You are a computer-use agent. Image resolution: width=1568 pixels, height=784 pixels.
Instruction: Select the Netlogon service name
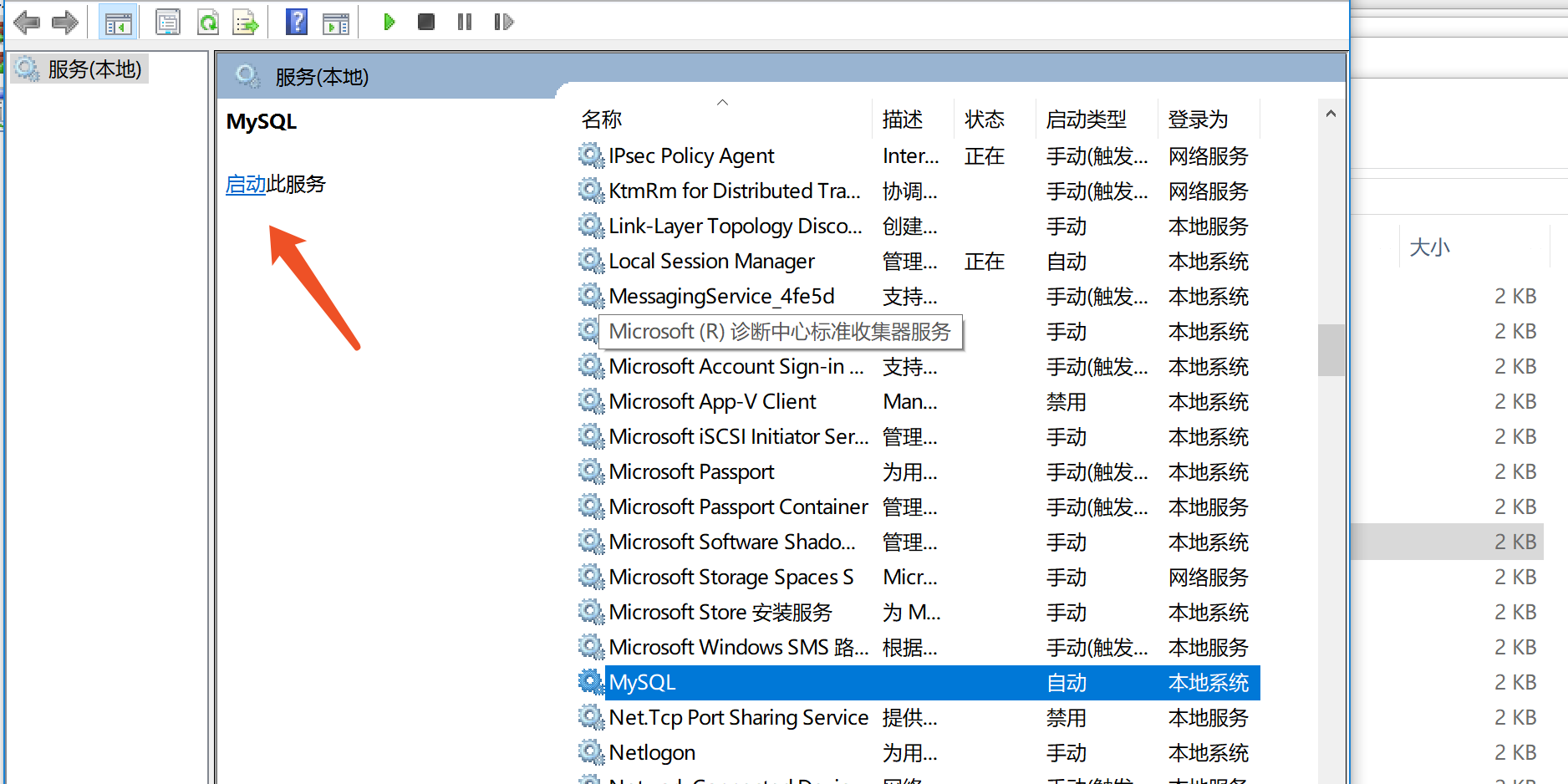[652, 753]
